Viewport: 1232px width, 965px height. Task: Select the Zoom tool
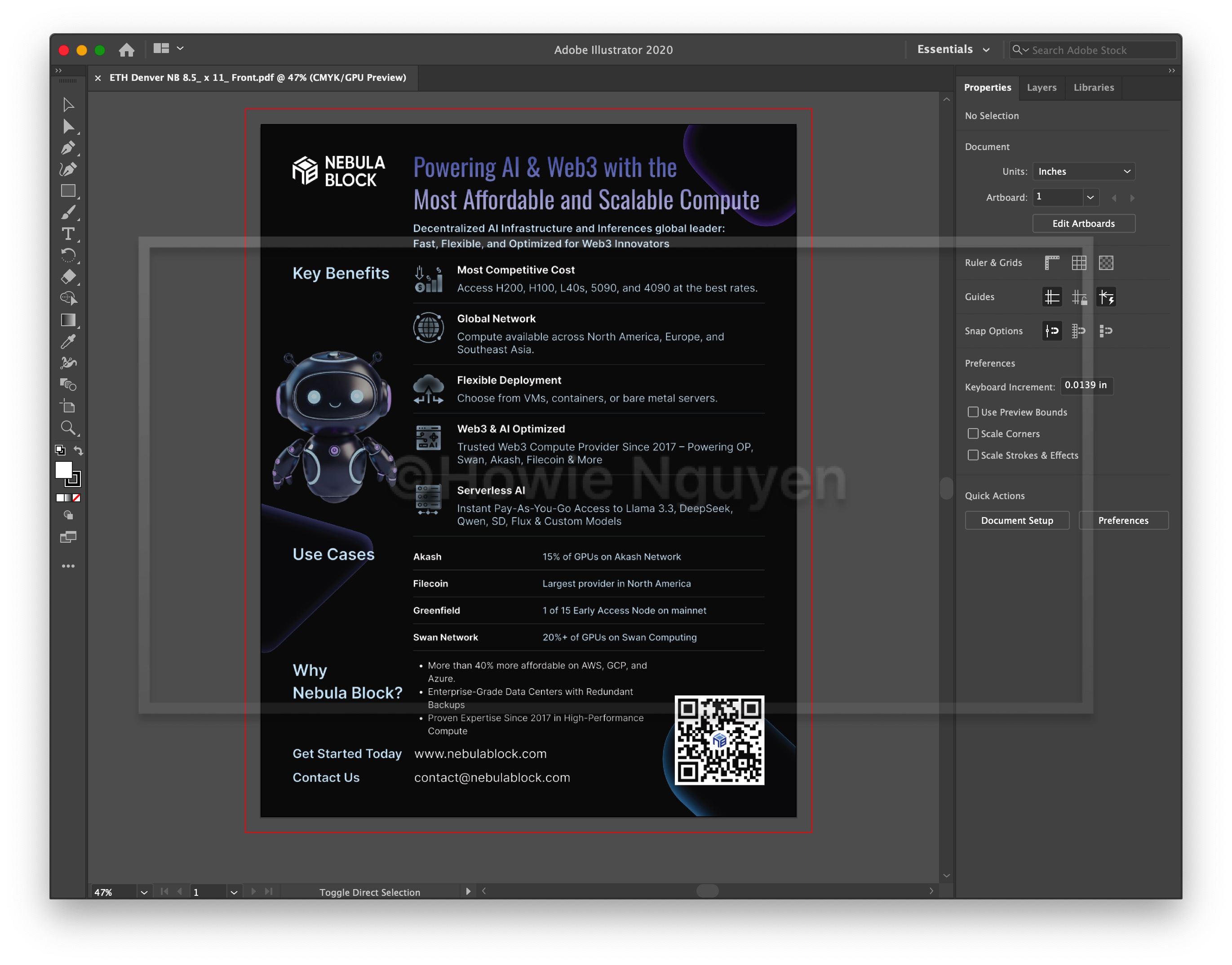pos(68,428)
